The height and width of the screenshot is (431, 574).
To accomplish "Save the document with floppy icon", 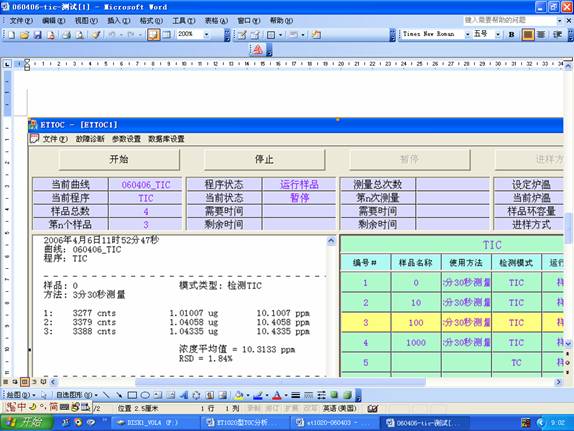I will 37,35.
